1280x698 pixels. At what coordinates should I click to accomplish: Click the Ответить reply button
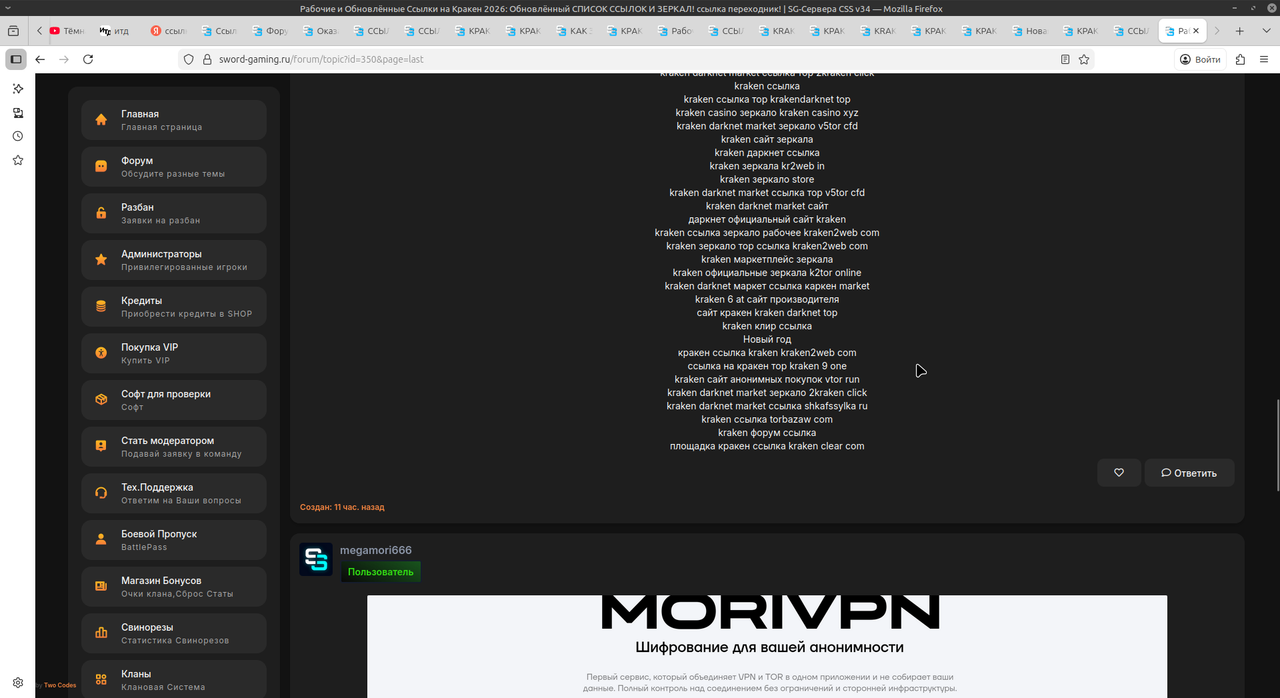click(1189, 473)
